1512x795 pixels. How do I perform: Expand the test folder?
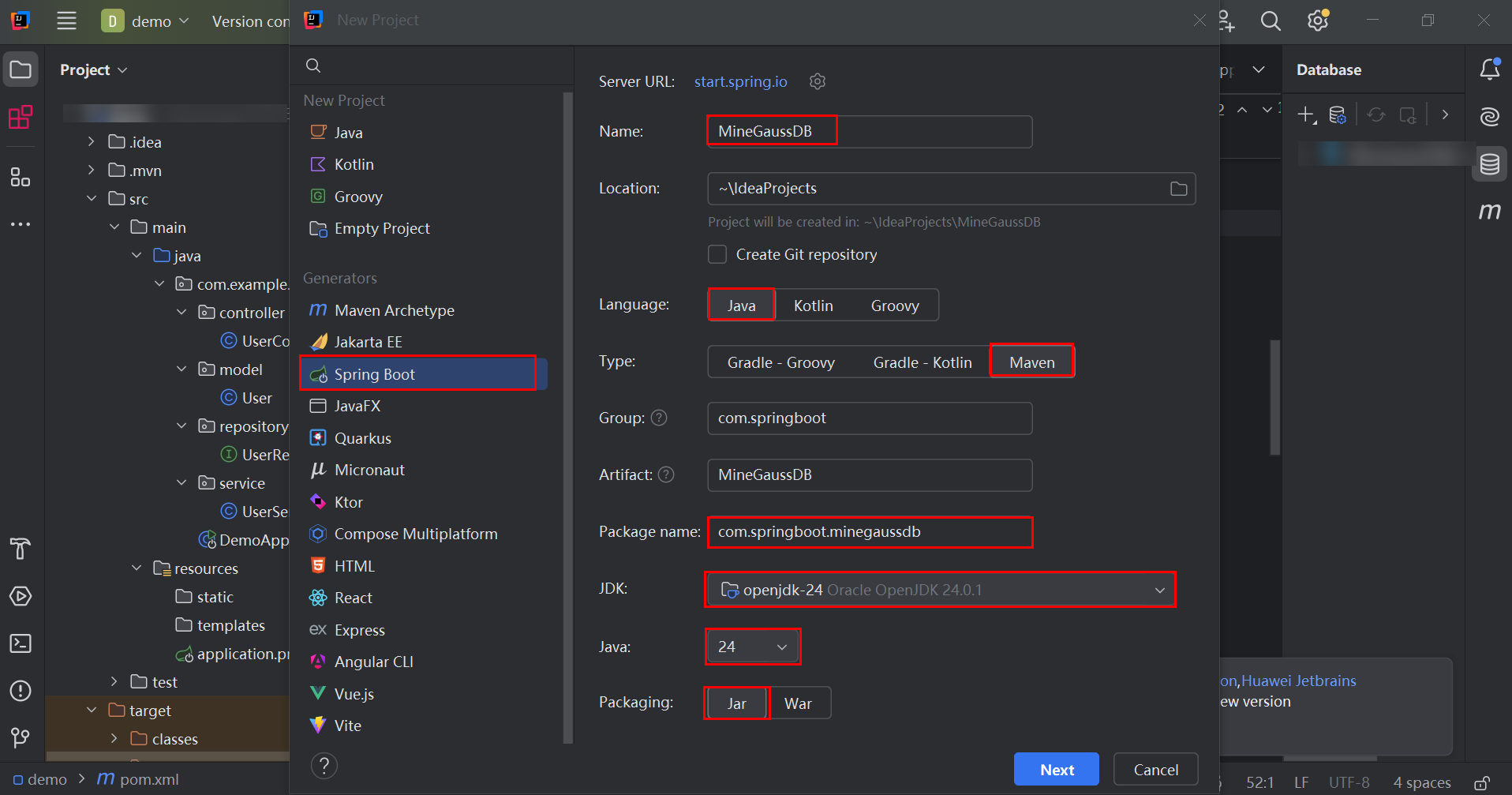(x=114, y=682)
